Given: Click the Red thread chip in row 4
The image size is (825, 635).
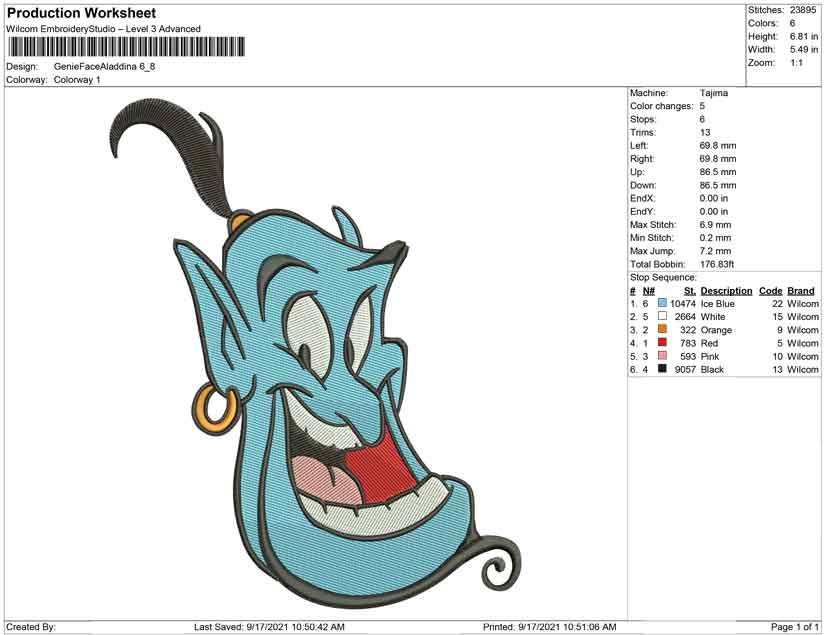Looking at the screenshot, I should (x=660, y=342).
